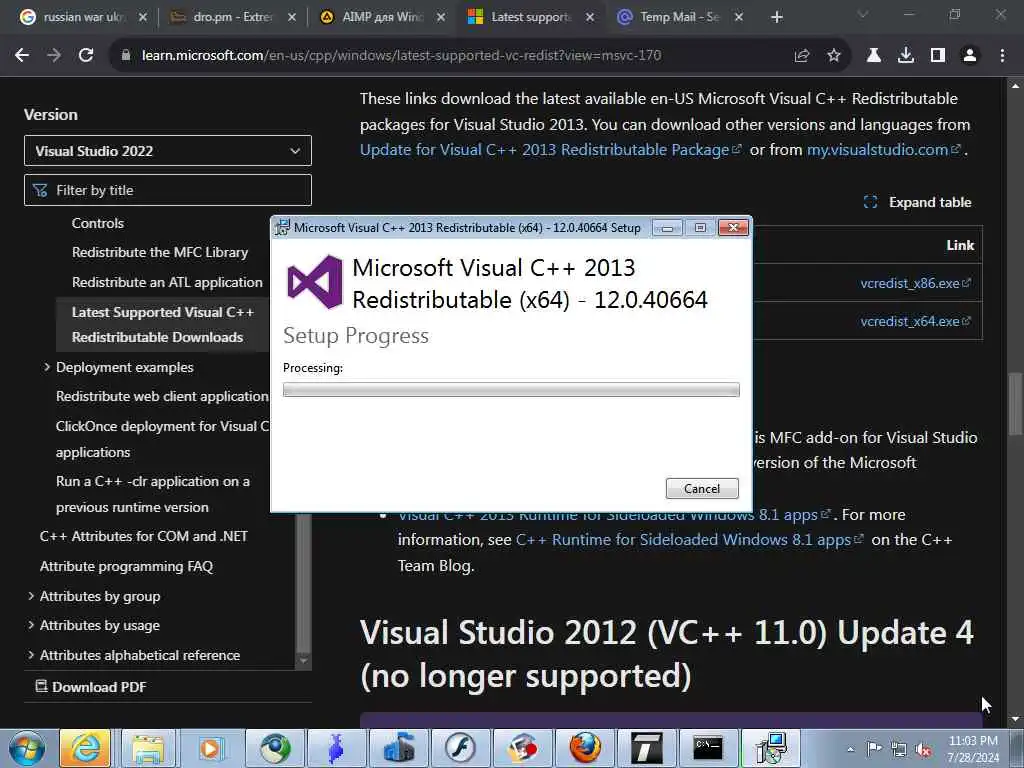The height and width of the screenshot is (768, 1024).
Task: Launch Internet Explorer from the taskbar
Action: pyautogui.click(x=86, y=748)
